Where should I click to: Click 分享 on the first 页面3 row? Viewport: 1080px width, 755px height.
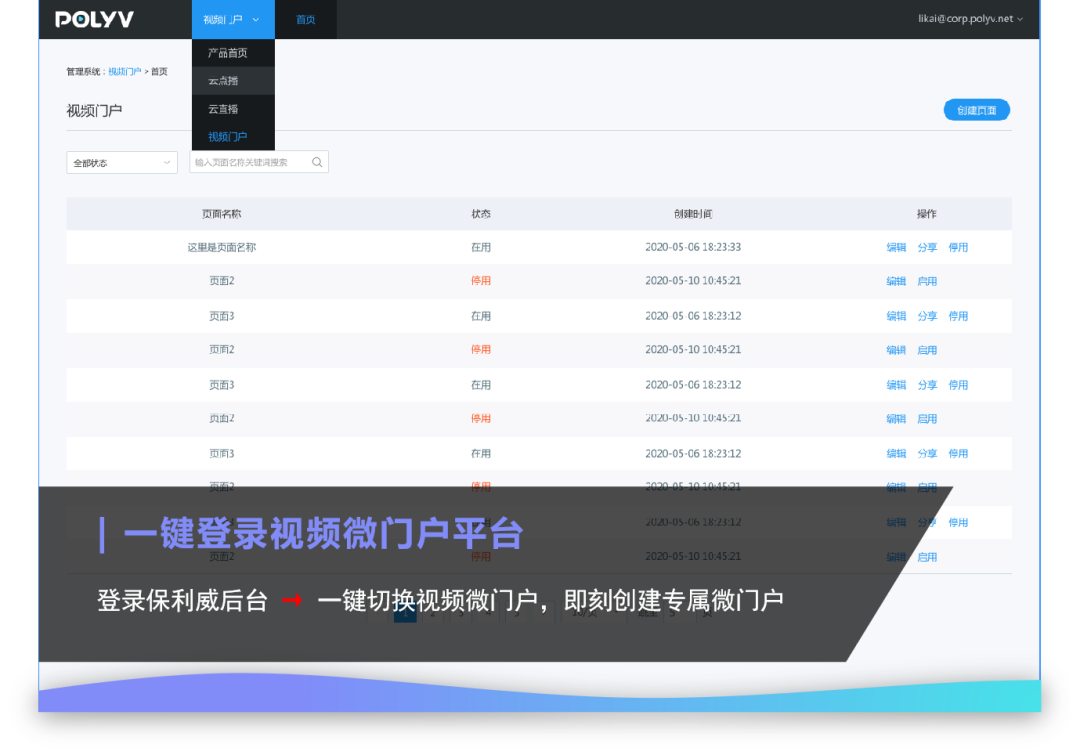(927, 316)
